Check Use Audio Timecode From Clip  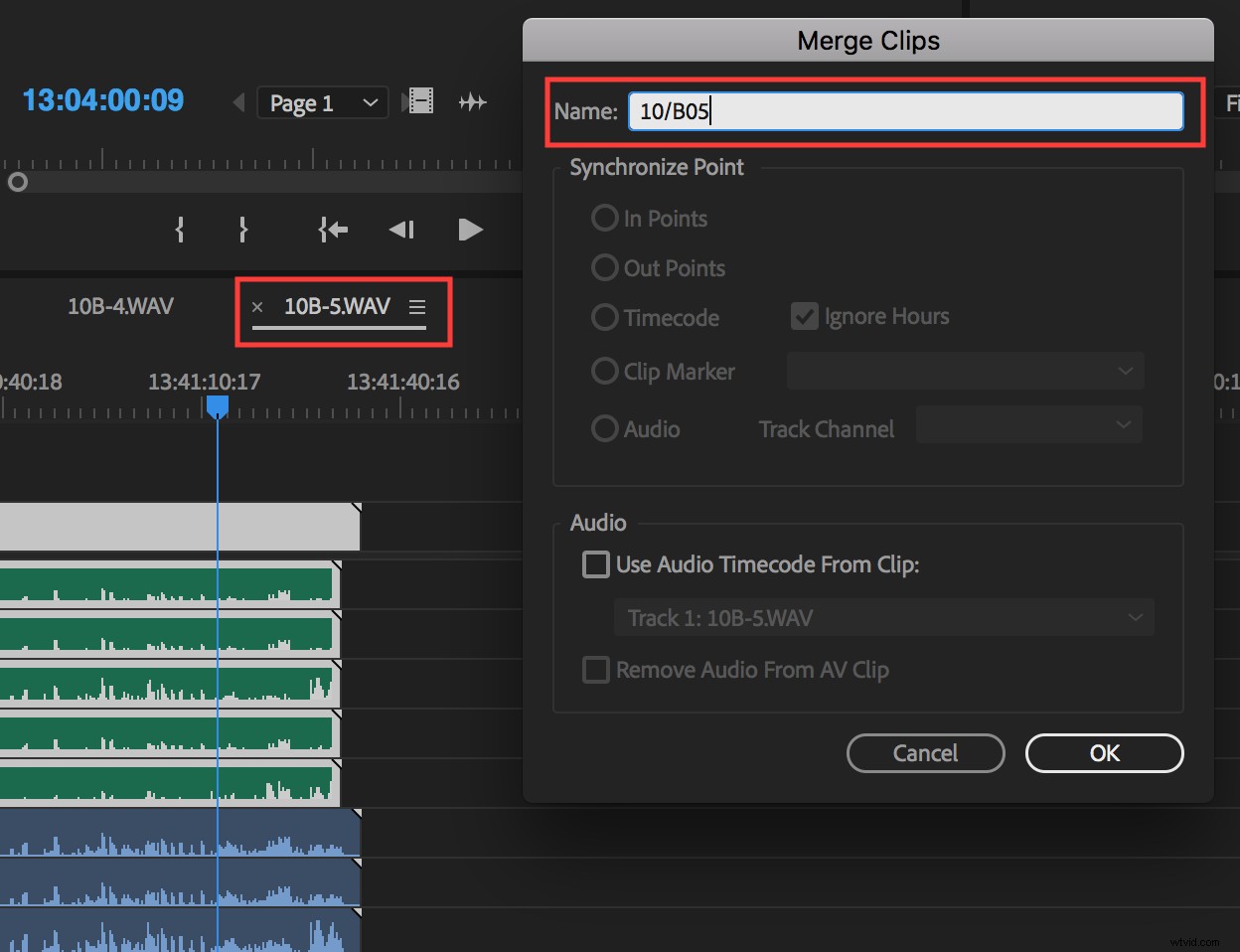pos(596,563)
